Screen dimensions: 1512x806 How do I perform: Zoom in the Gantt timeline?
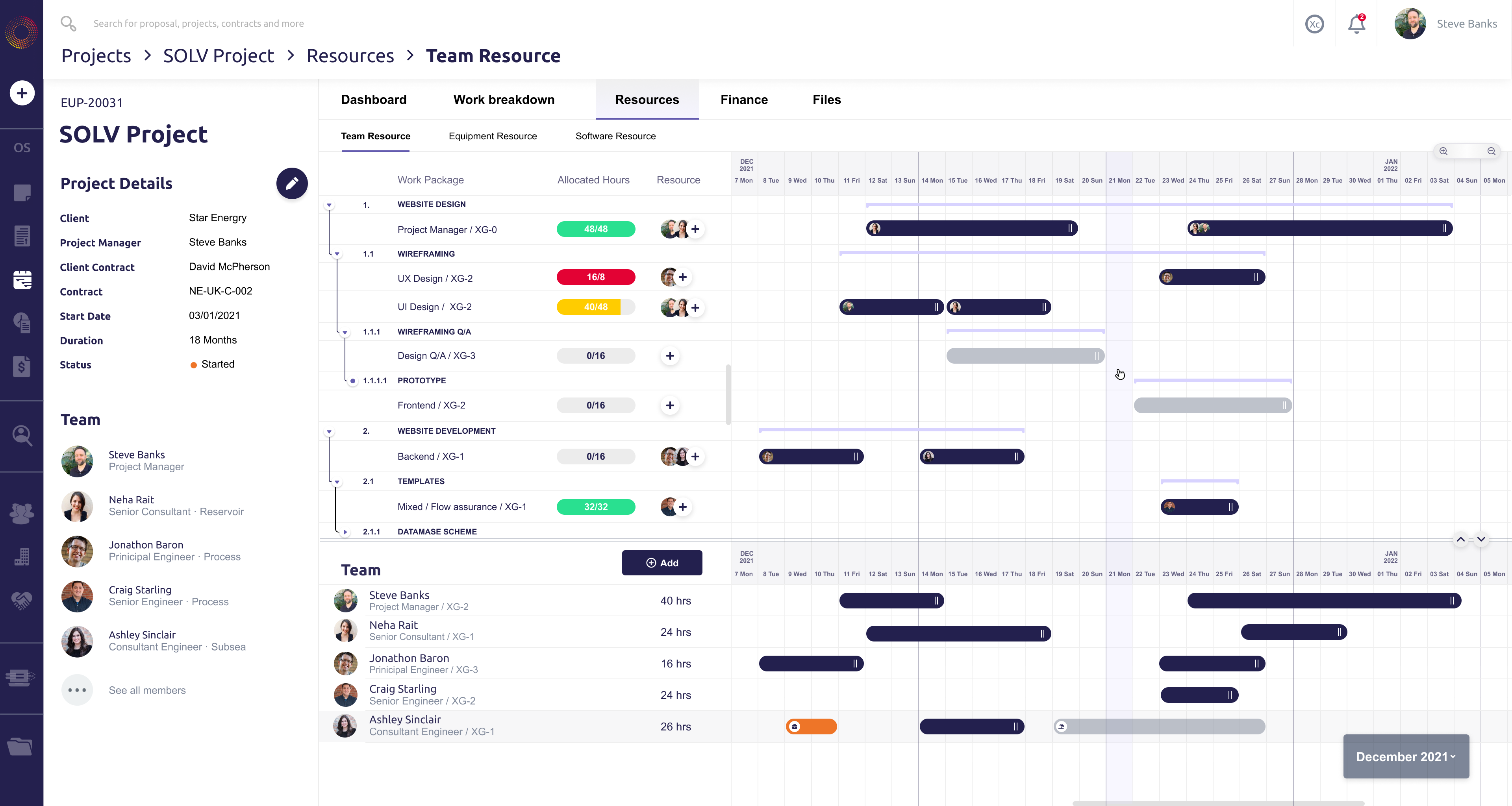click(1443, 152)
